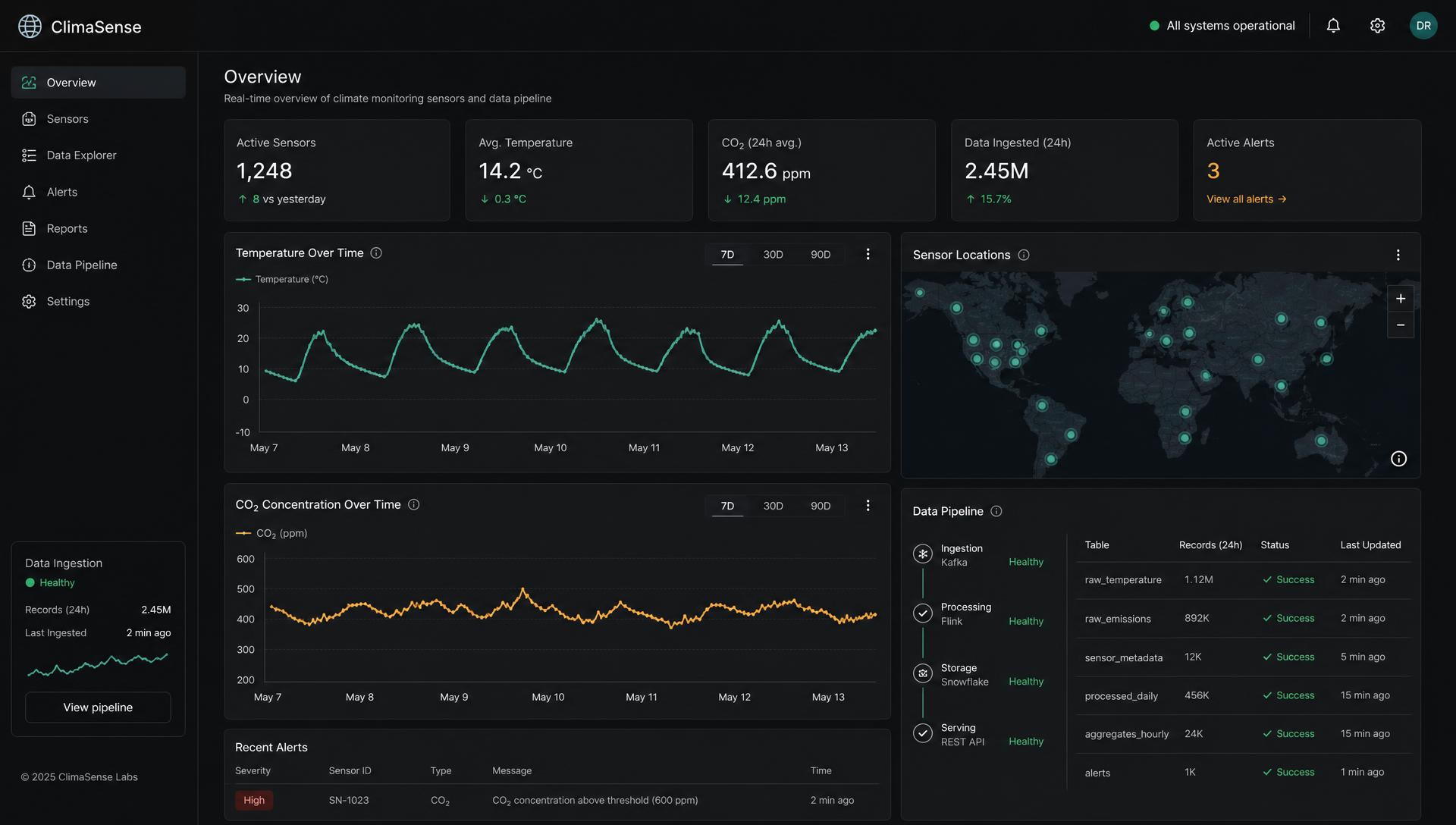Click the Australia sensor marker on map
1456x825 pixels.
click(x=1321, y=441)
